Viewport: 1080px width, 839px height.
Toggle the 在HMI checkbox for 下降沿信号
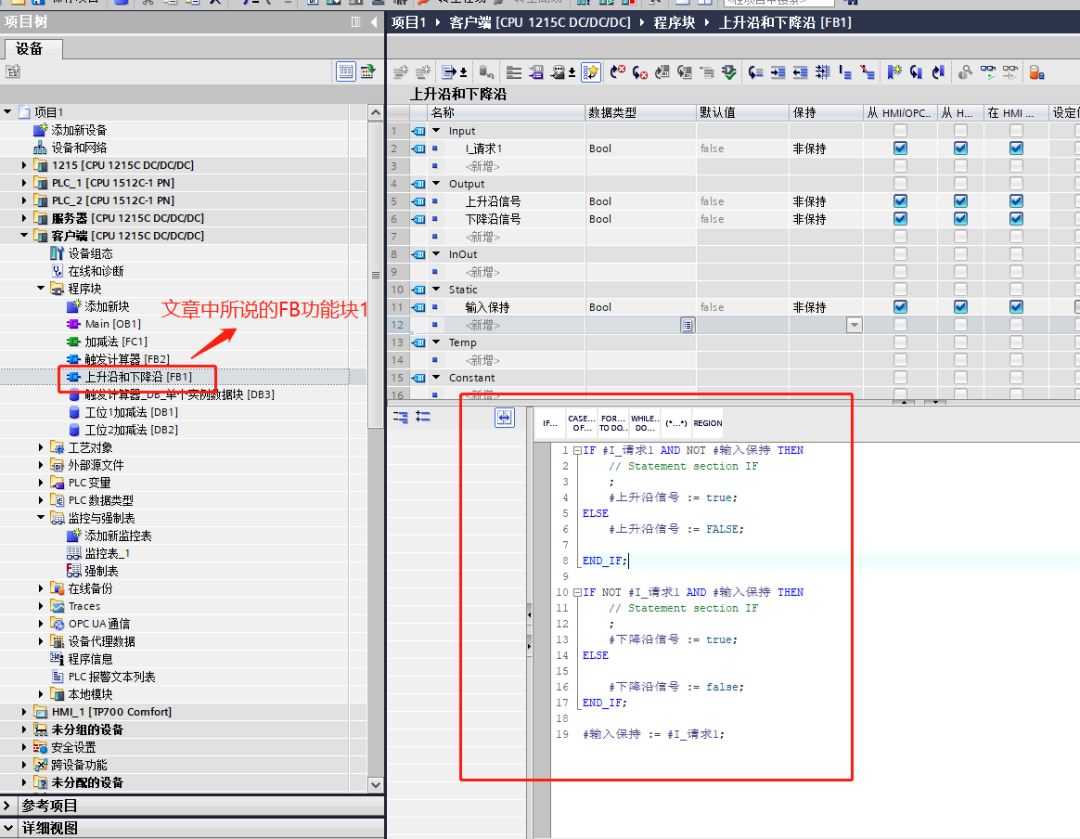pos(1016,218)
